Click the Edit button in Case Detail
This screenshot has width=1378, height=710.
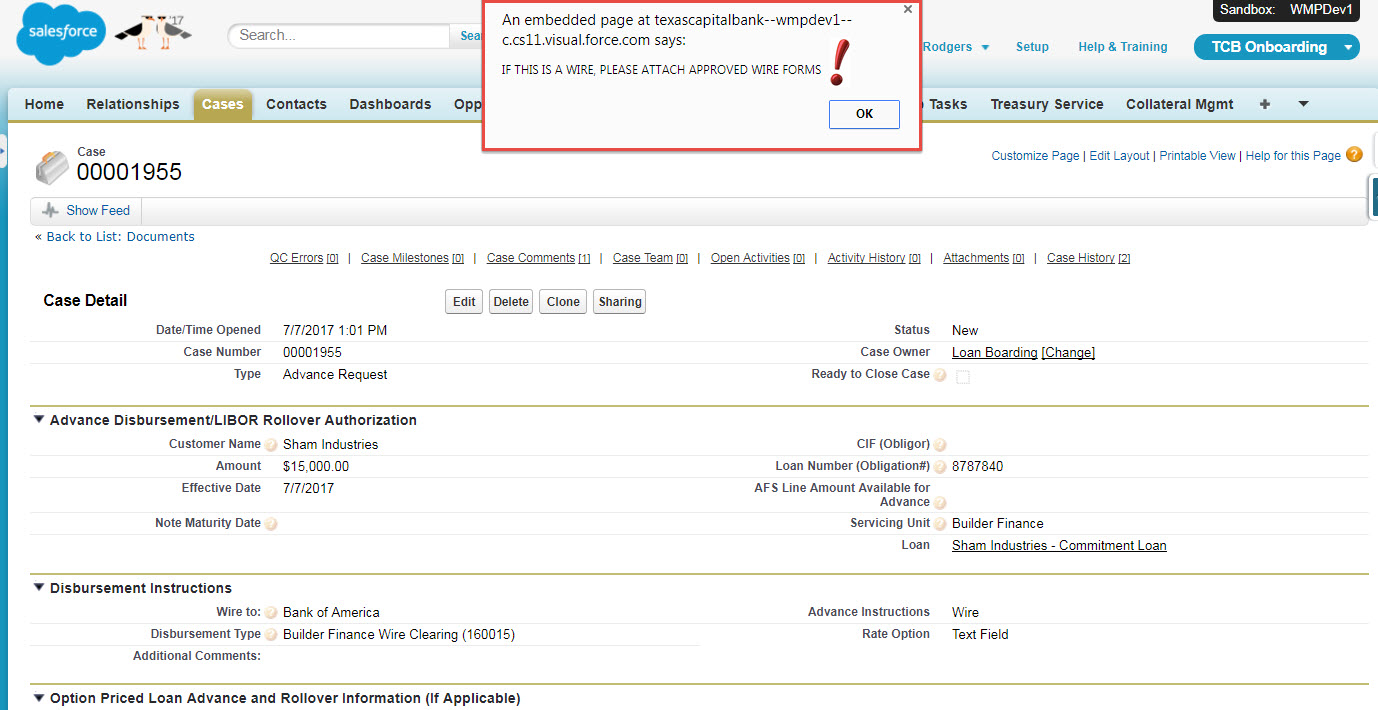464,302
